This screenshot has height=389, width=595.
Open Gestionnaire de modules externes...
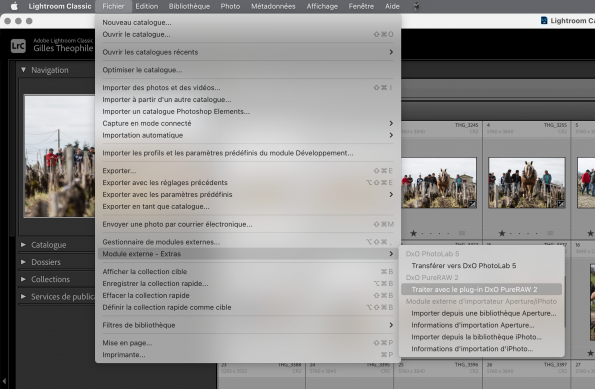(248, 242)
